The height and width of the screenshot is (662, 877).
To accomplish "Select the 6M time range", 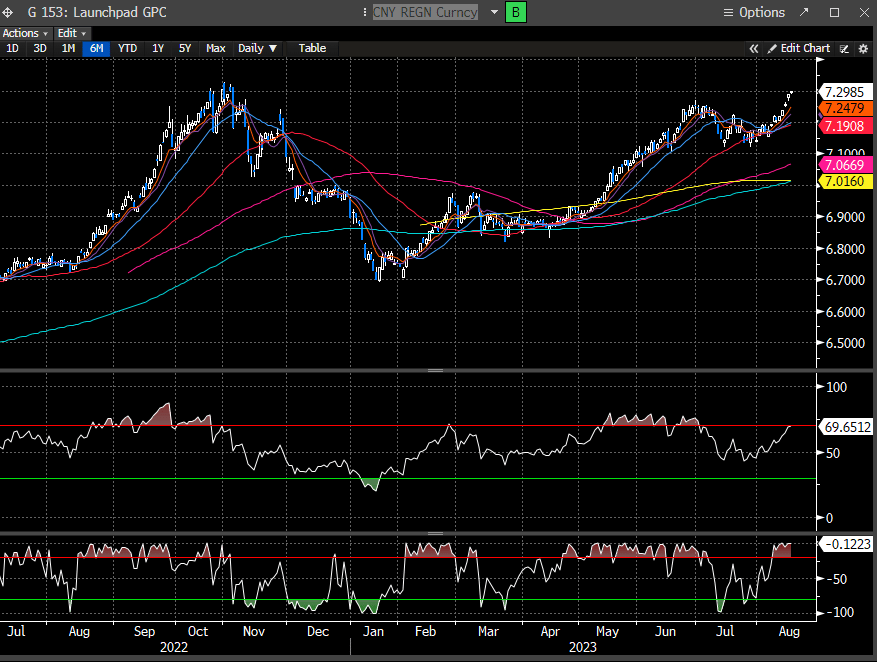I will coord(96,48).
